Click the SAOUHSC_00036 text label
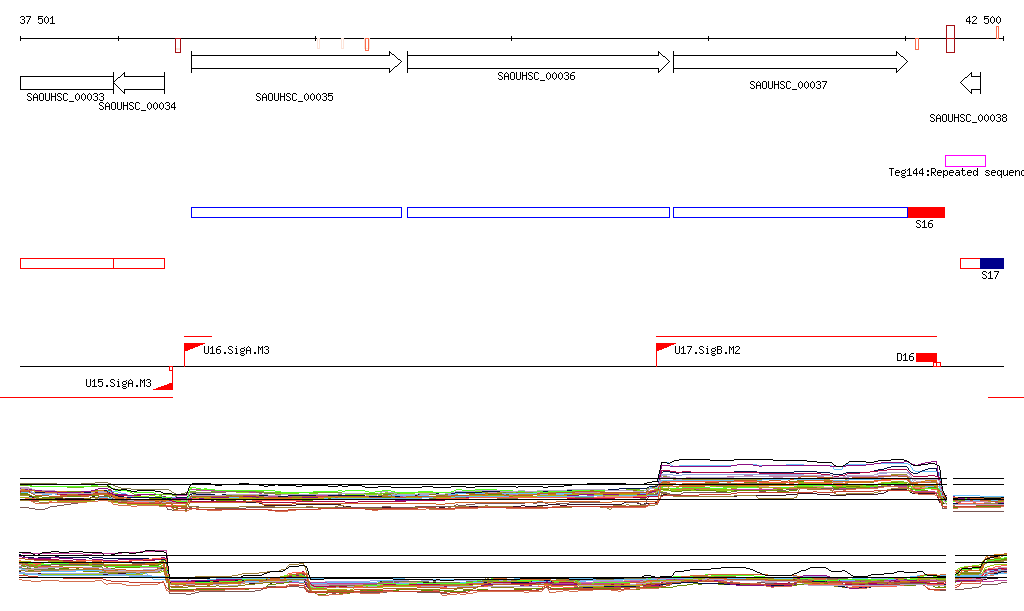The image size is (1024, 611). coord(536,76)
